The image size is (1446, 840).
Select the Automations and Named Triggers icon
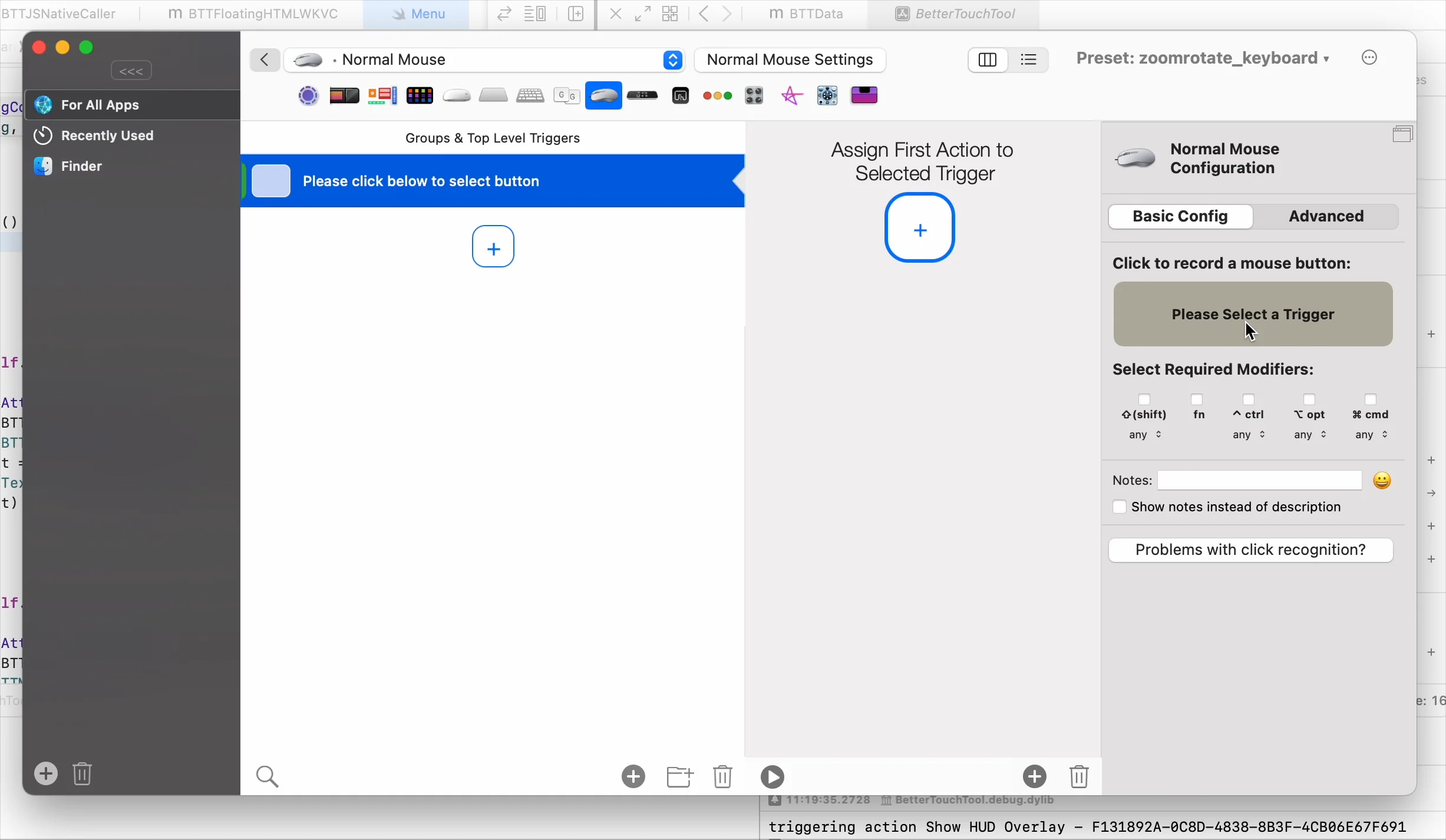click(828, 95)
